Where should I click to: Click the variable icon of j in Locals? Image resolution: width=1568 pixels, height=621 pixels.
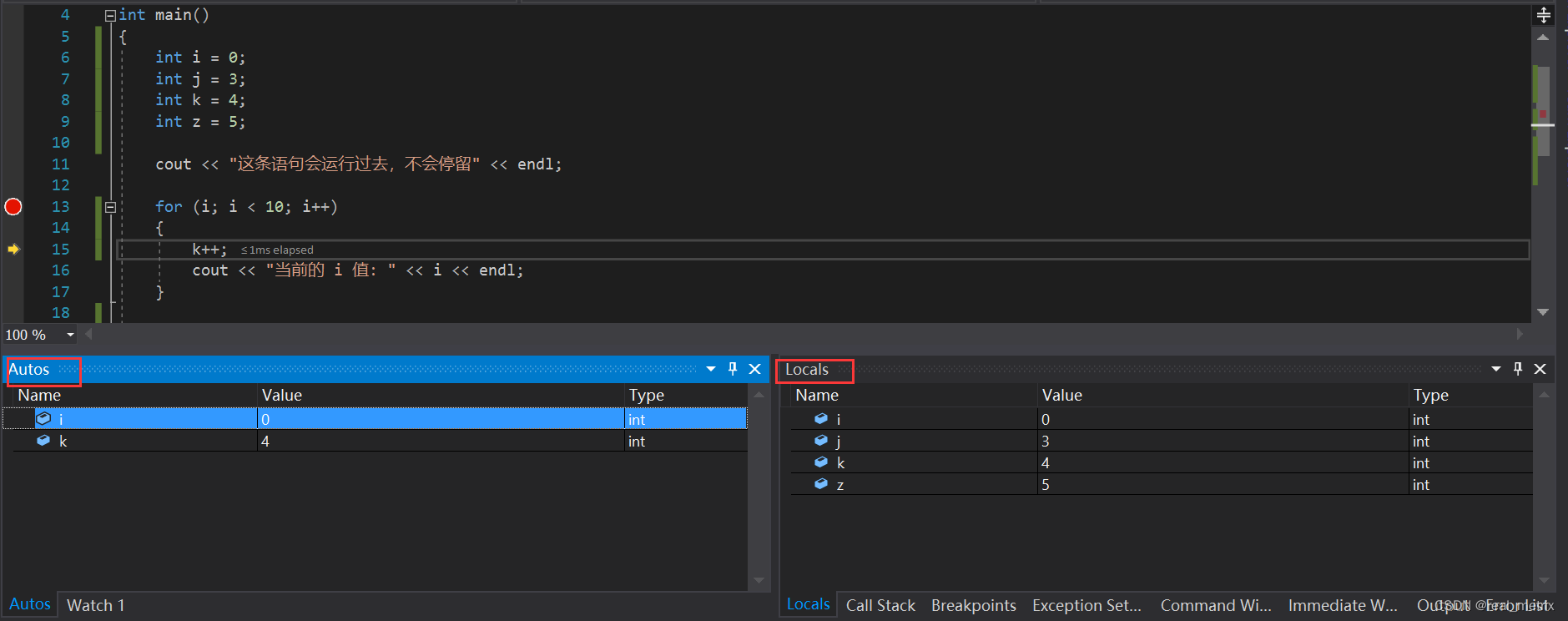(821, 440)
